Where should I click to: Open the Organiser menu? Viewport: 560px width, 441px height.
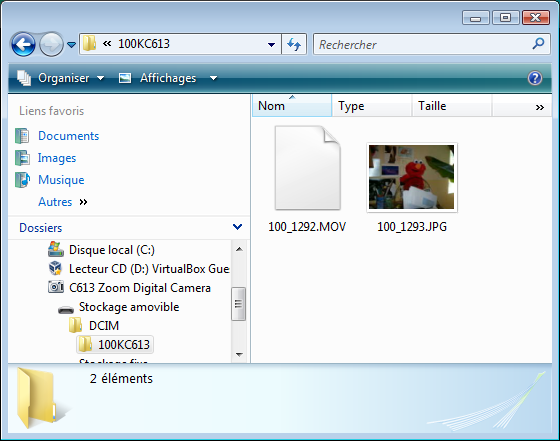click(x=61, y=78)
